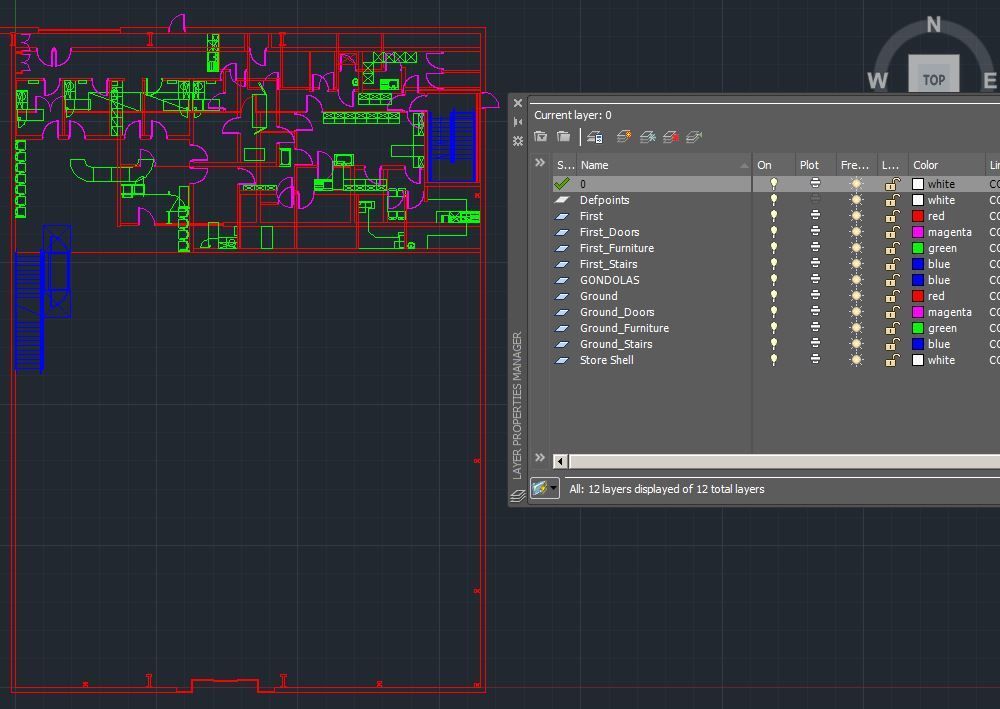This screenshot has width=1000, height=709.
Task: Click the sort arrow in the Name column header
Action: tap(744, 165)
